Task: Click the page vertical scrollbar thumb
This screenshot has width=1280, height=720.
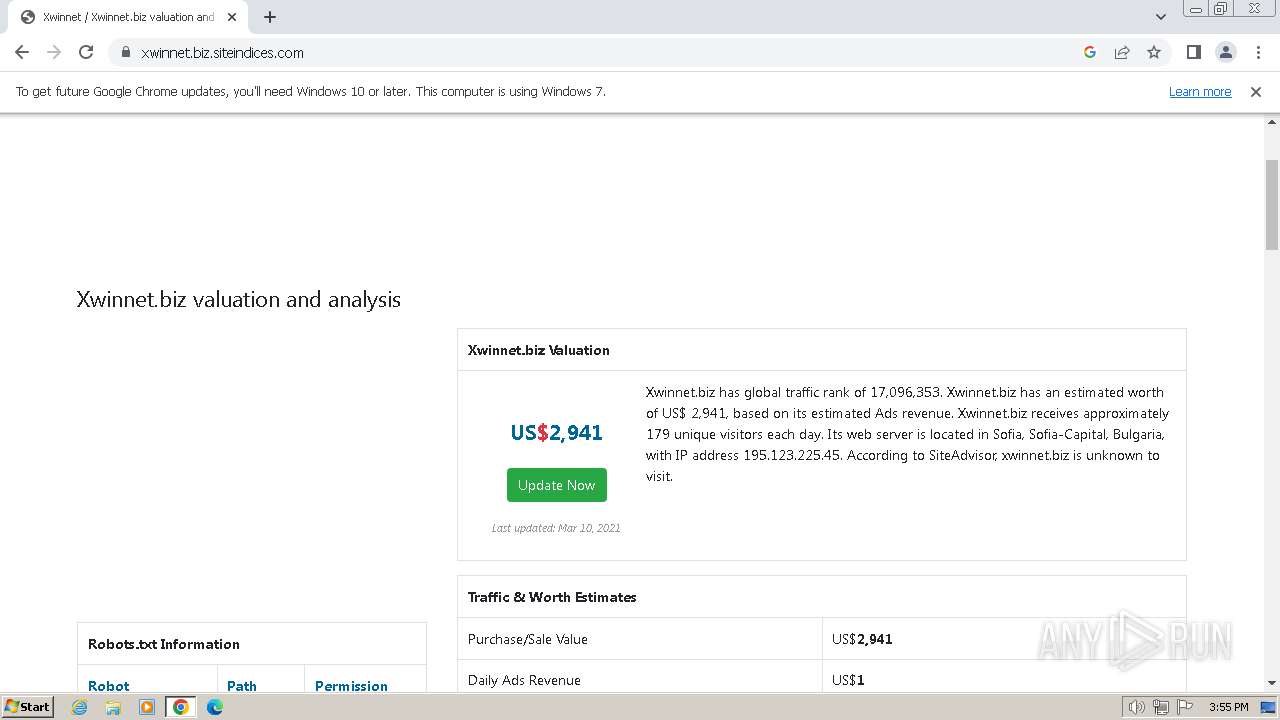Action: pos(1272,205)
